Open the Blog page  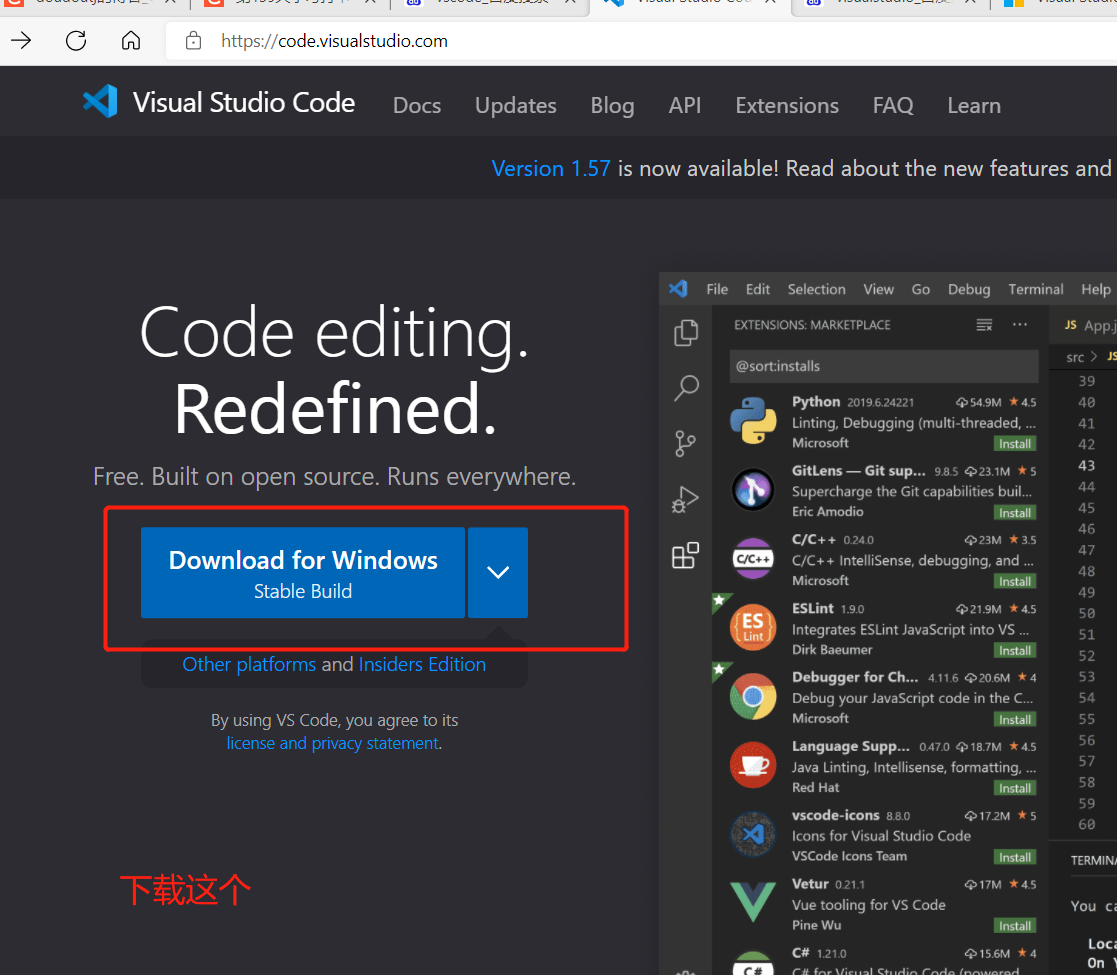[x=612, y=105]
